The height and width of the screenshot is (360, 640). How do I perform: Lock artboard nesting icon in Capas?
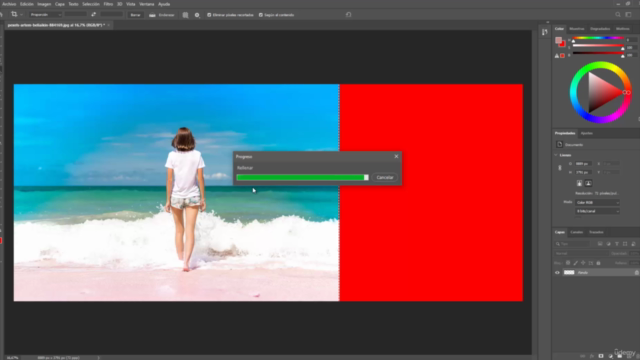(591, 263)
